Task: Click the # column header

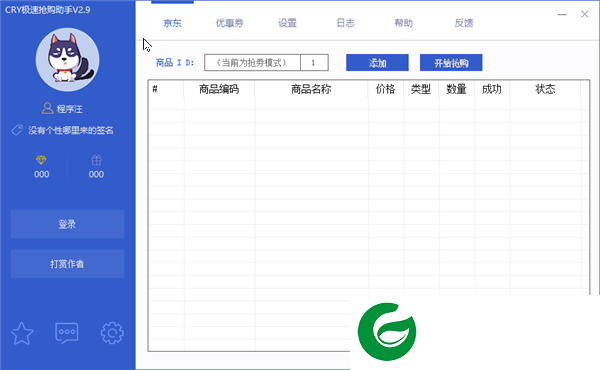Action: coord(166,89)
